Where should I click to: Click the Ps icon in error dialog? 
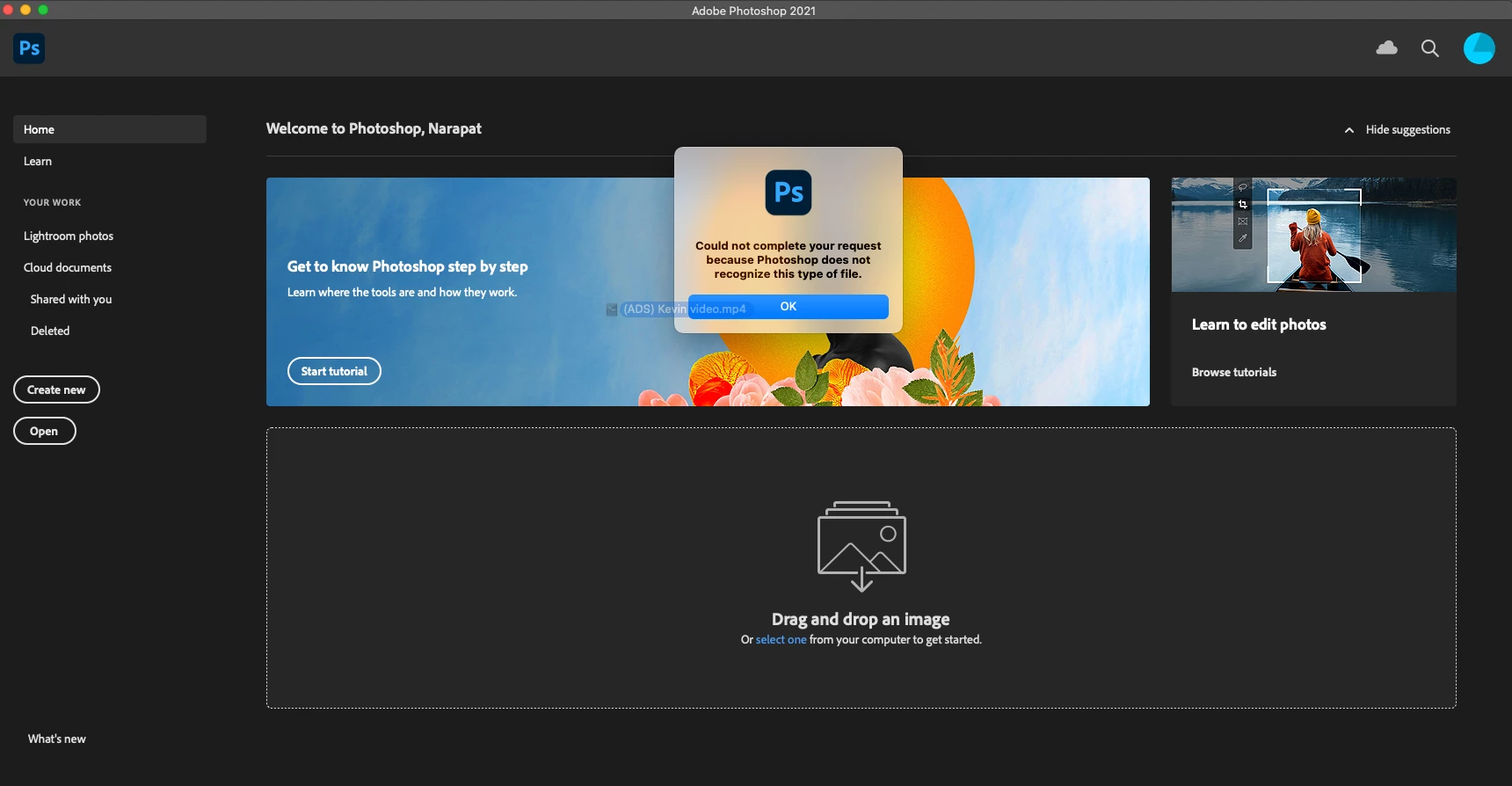click(x=789, y=193)
